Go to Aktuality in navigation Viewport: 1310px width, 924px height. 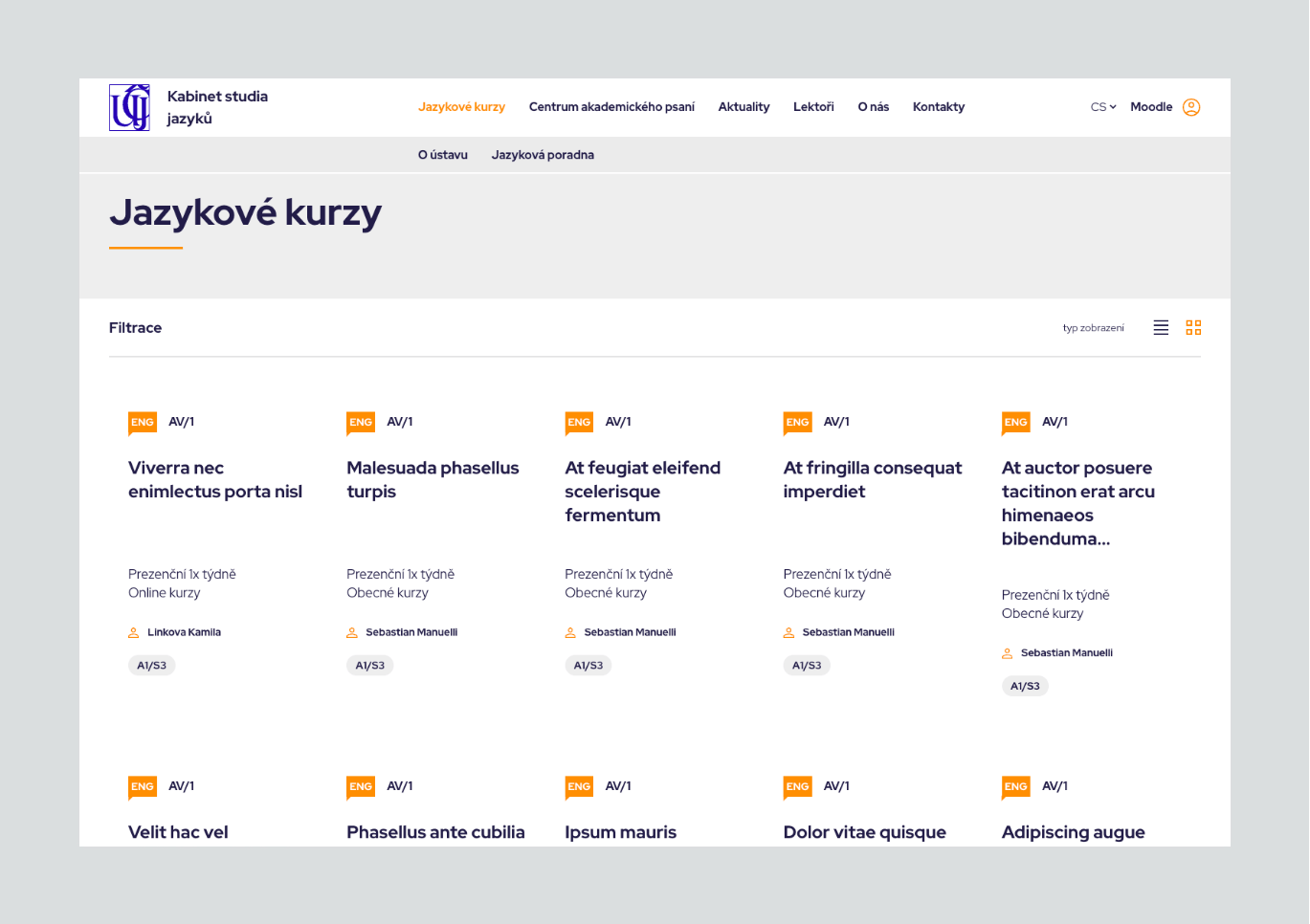[x=744, y=107]
